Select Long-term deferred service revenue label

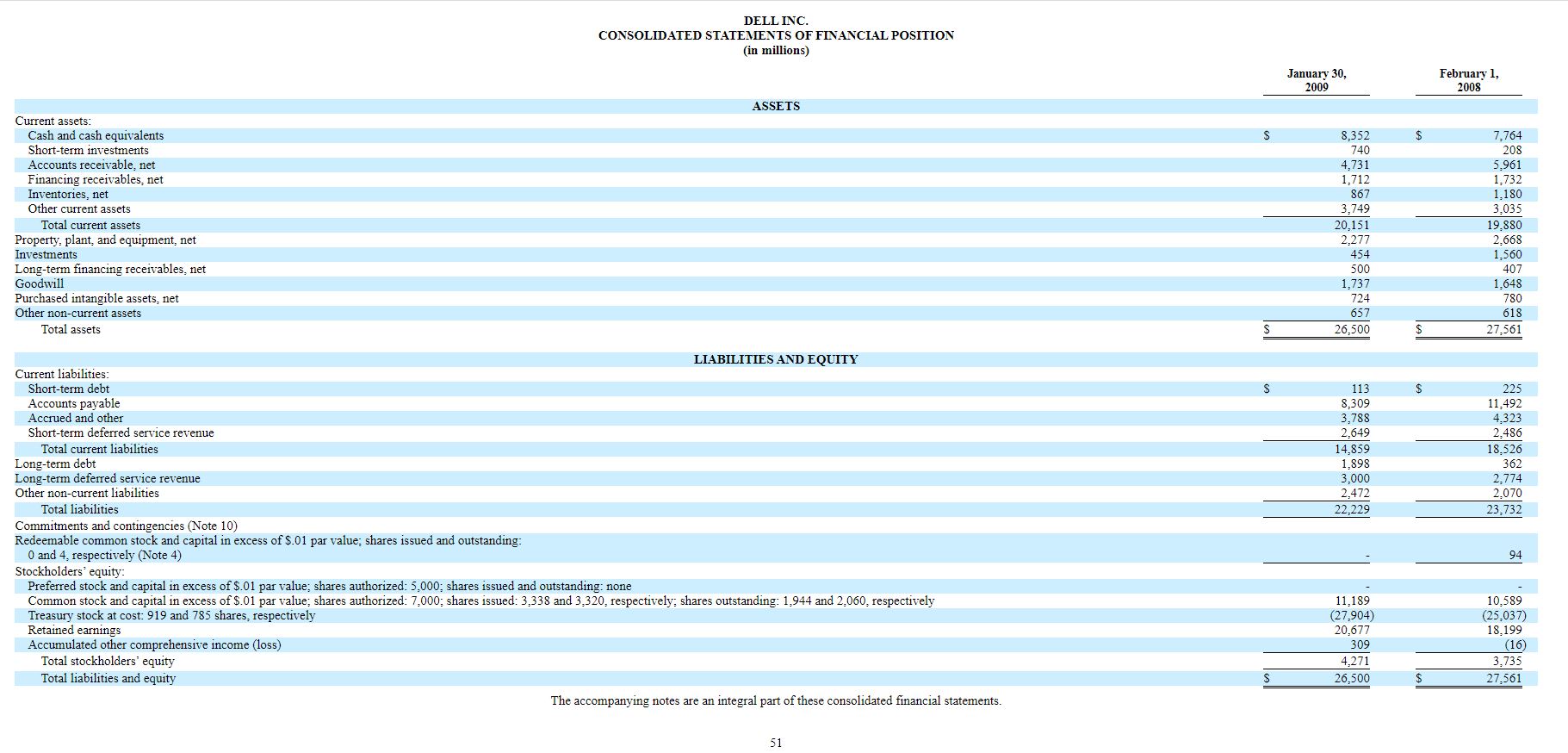click(x=108, y=478)
